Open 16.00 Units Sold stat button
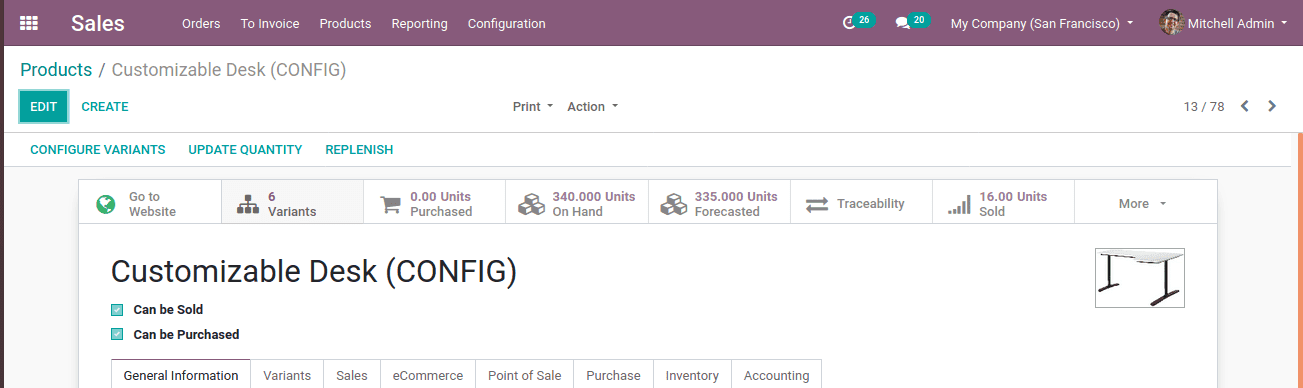Screen dimensions: 1303x388 tap(1003, 203)
